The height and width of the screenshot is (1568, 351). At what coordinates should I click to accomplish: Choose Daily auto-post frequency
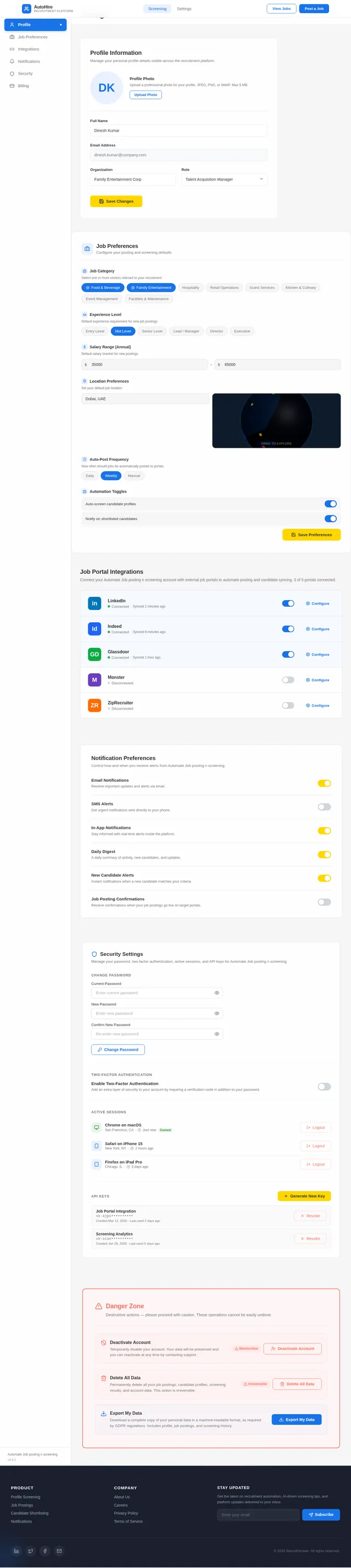[x=90, y=475]
